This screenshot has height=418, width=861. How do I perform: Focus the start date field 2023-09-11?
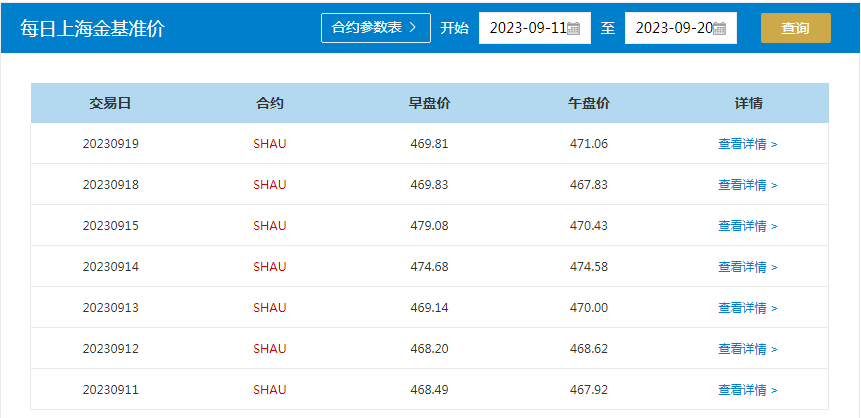tap(525, 28)
